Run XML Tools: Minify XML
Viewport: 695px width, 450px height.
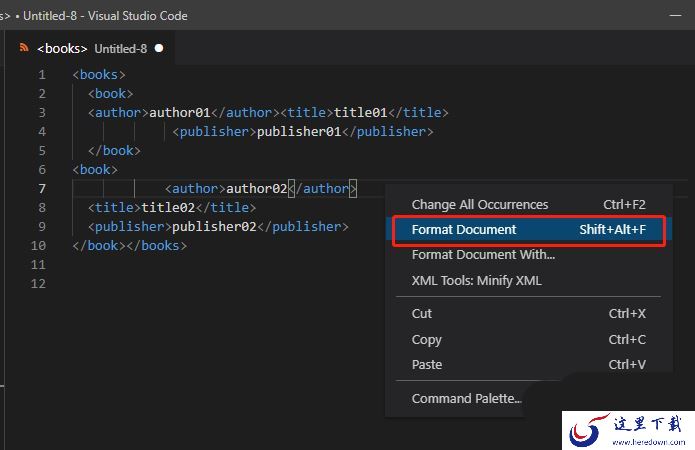528,281
